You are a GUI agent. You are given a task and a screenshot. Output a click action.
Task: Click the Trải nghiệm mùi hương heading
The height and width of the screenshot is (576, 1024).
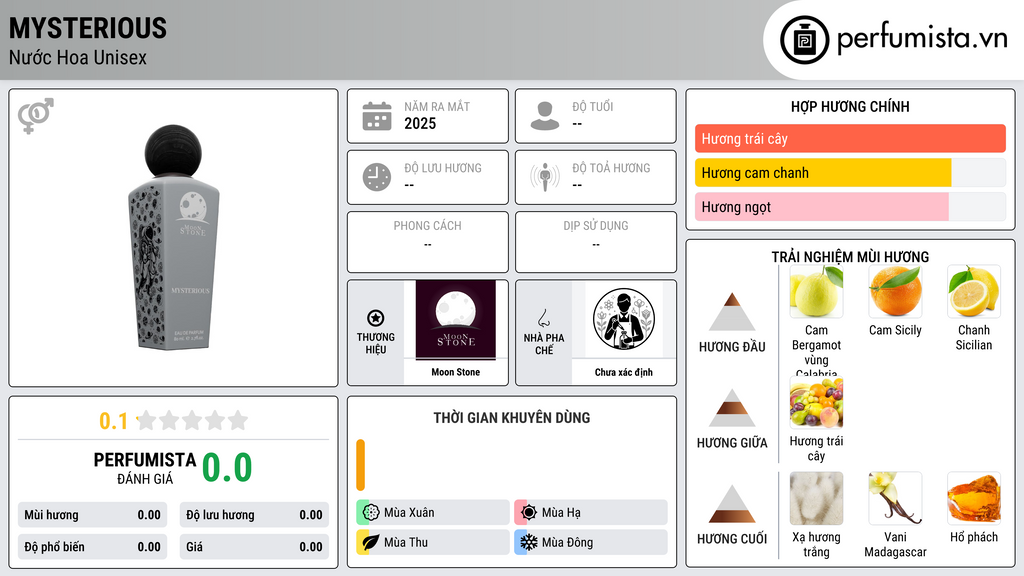coord(850,257)
